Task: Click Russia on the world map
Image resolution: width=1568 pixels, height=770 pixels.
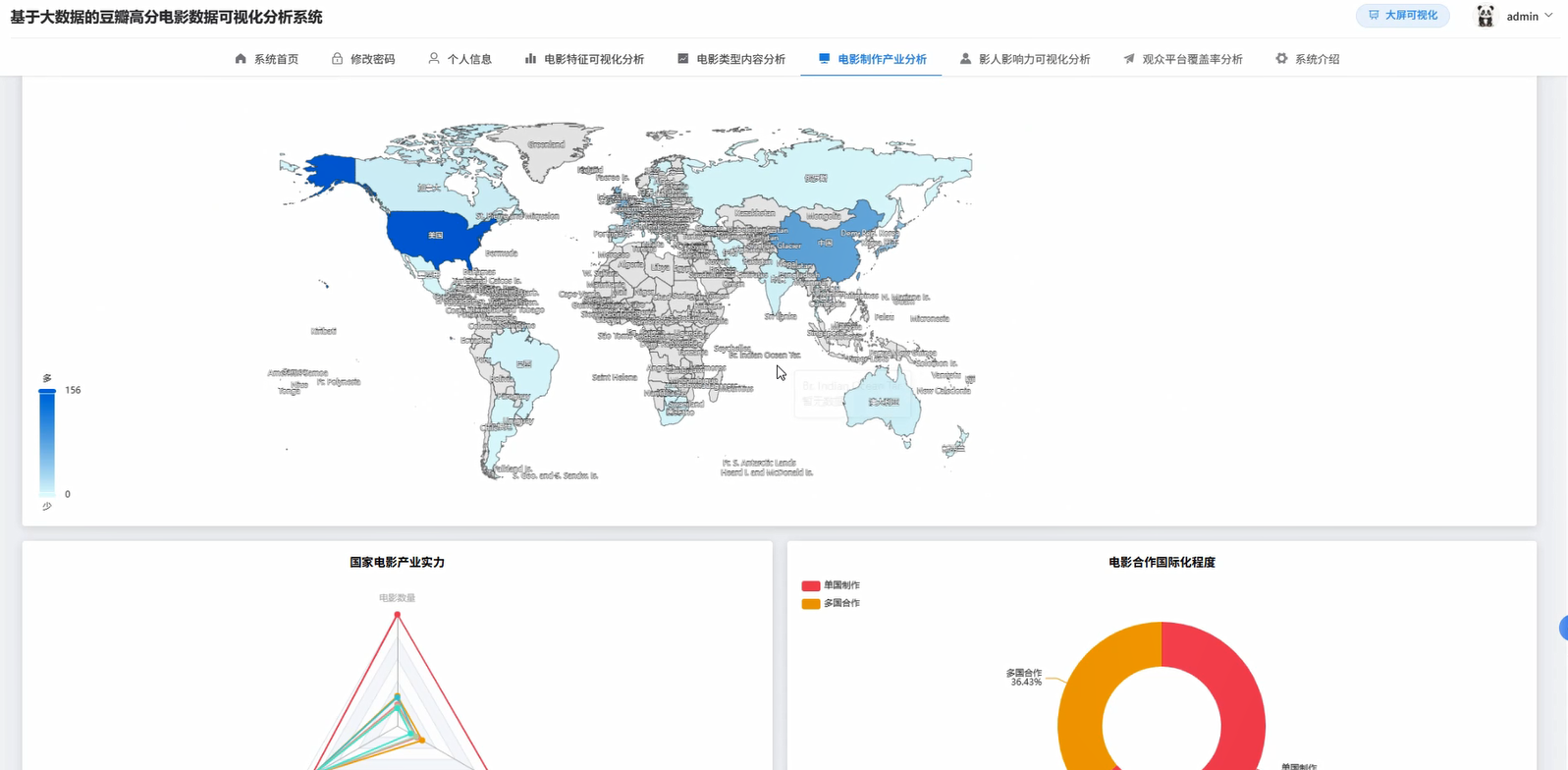Action: tap(816, 178)
